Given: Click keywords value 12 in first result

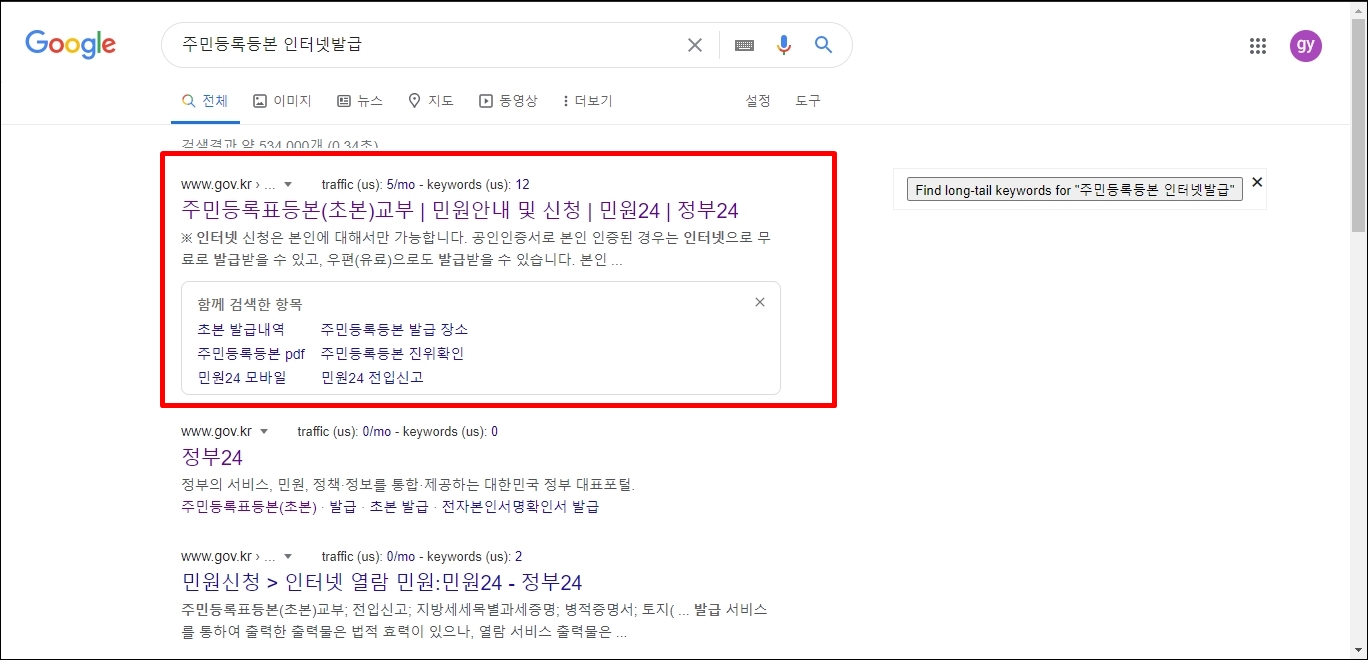Looking at the screenshot, I should (523, 185).
